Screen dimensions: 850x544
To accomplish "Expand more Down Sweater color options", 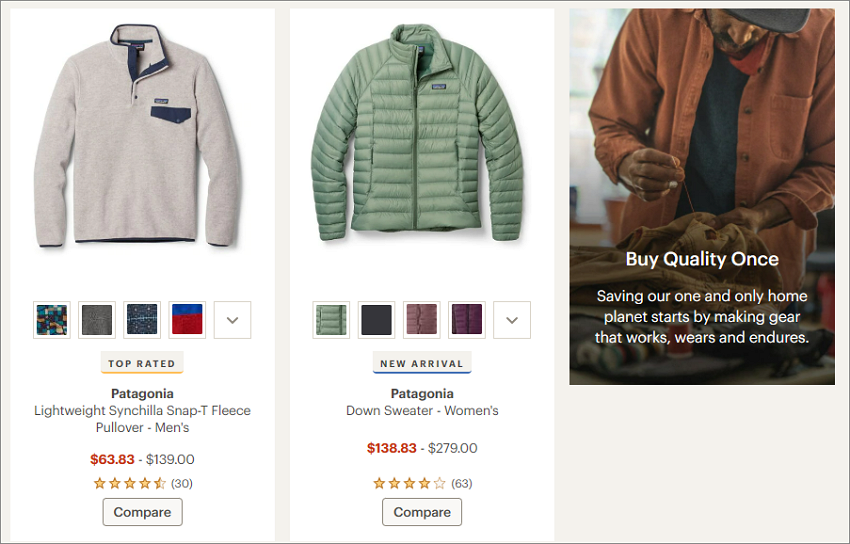I will (x=512, y=320).
